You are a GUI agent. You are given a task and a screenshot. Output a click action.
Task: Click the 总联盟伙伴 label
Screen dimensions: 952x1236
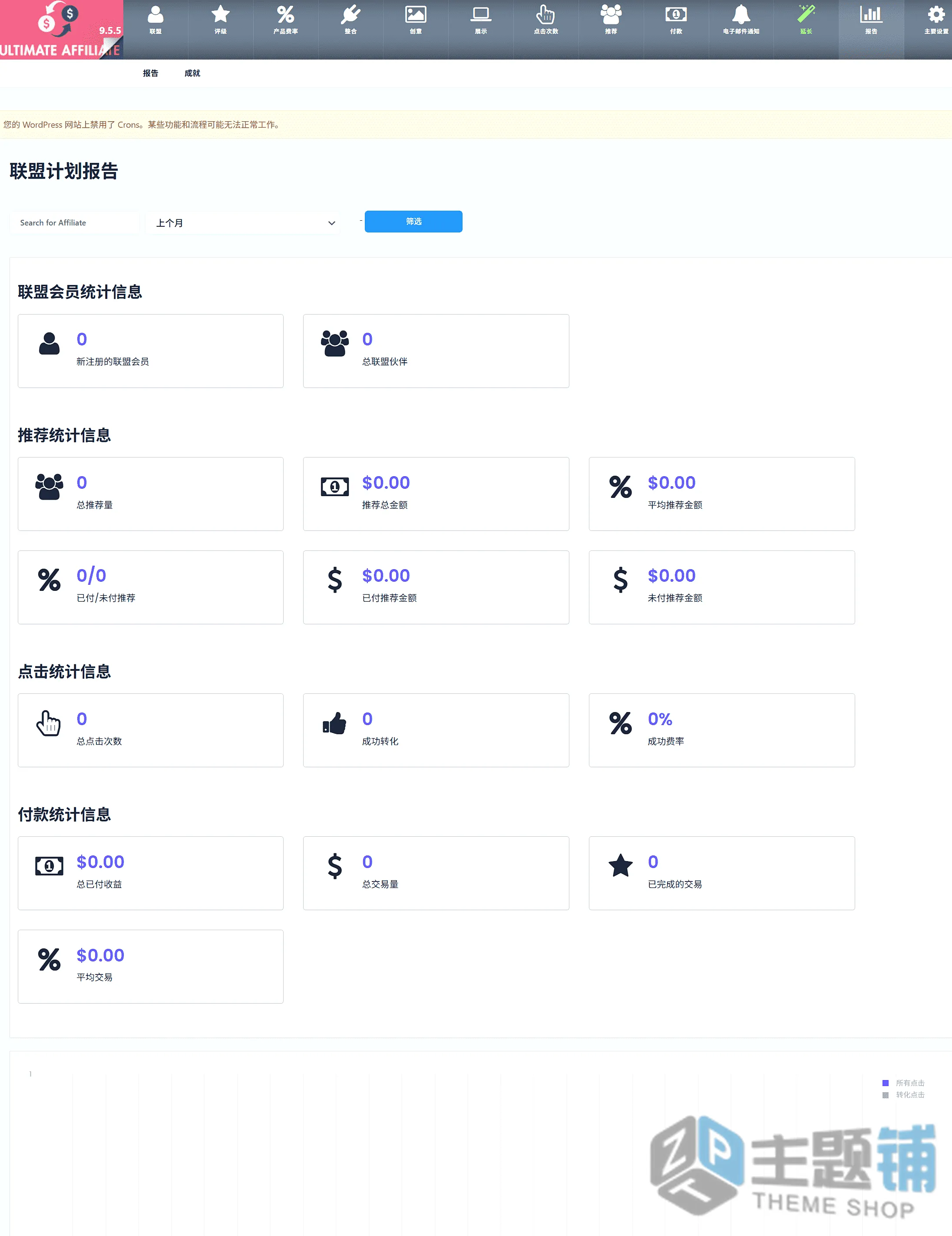coord(385,361)
